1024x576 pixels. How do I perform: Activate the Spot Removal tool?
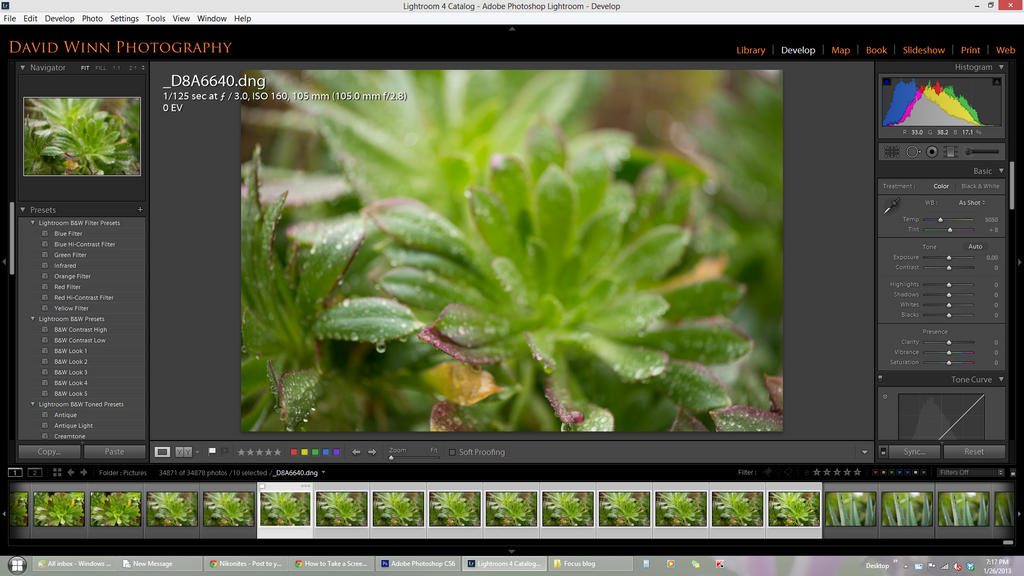(x=912, y=152)
